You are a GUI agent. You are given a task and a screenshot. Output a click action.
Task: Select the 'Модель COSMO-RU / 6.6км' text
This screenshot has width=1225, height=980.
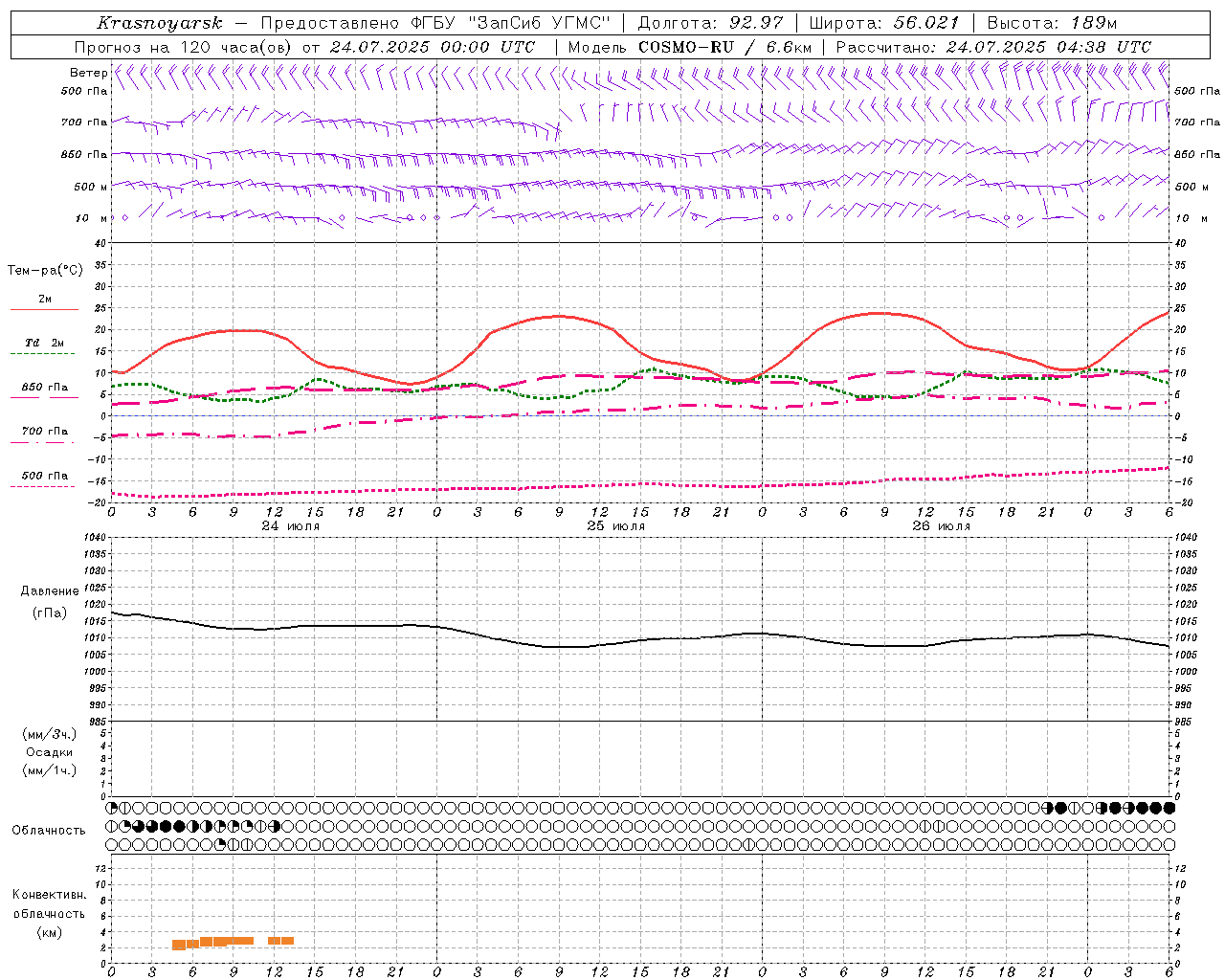click(x=689, y=47)
